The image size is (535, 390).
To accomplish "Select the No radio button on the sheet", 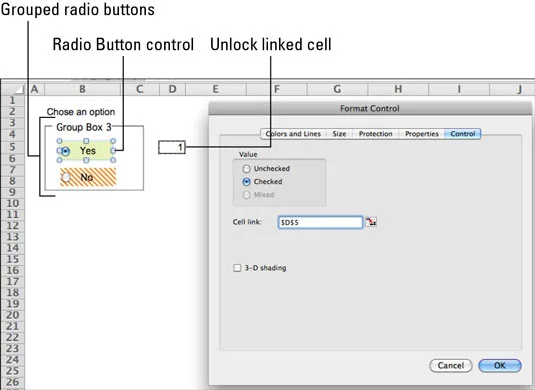I will point(66,177).
